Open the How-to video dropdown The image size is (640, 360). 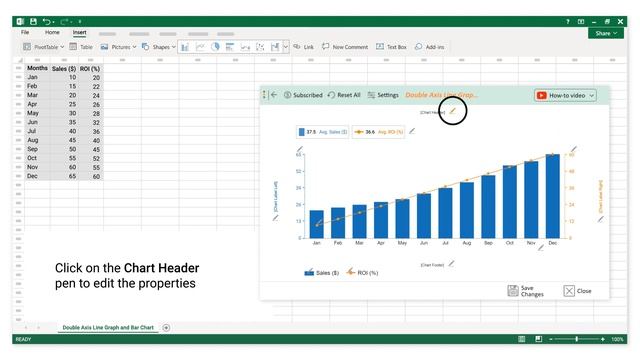[591, 96]
